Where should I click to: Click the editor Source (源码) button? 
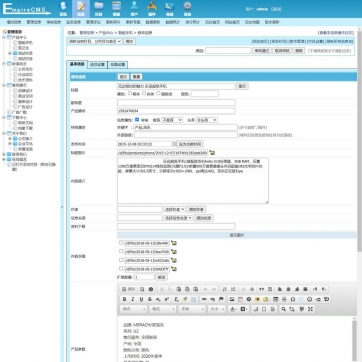click(129, 289)
